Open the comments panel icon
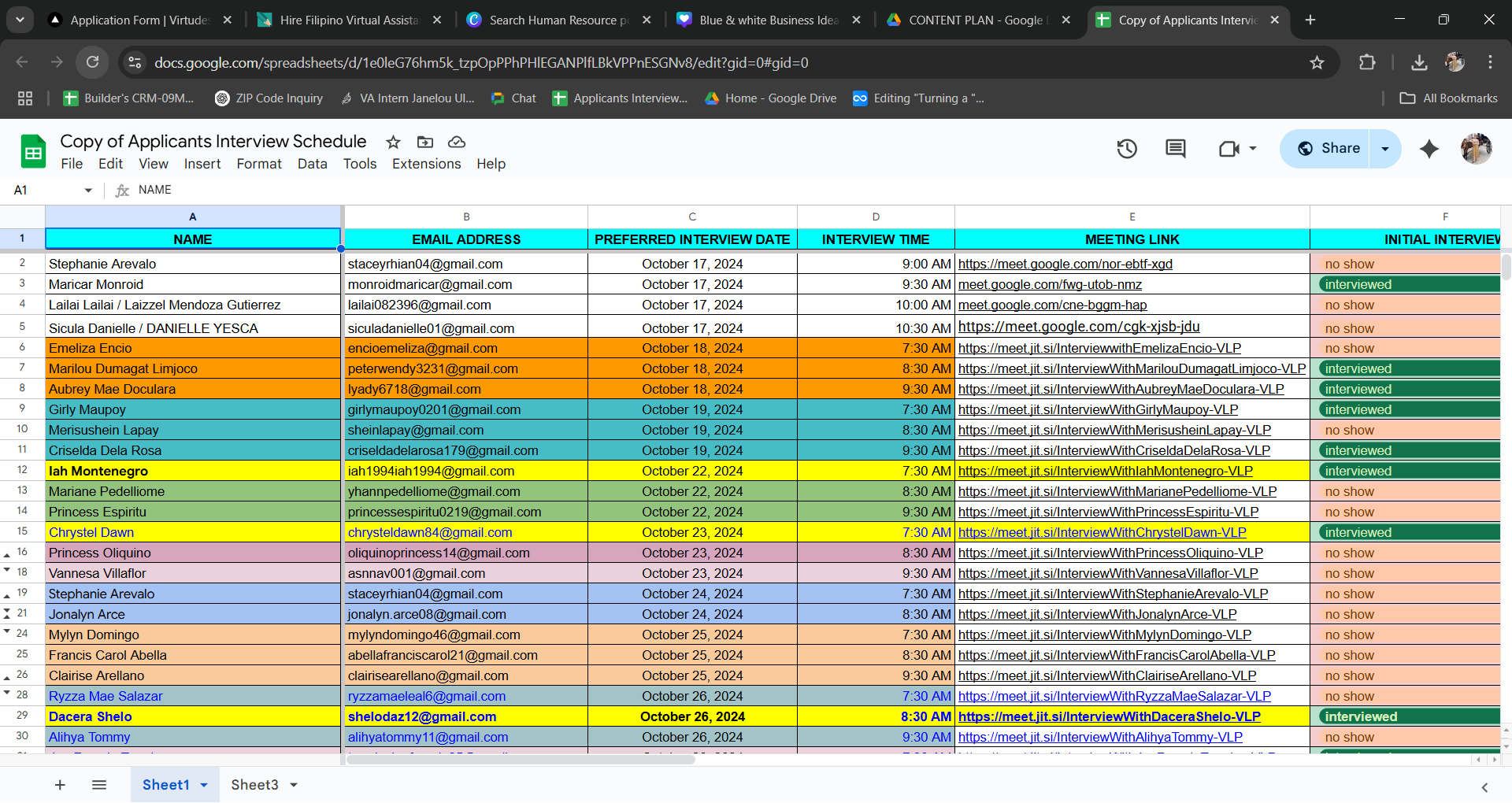Image resolution: width=1512 pixels, height=803 pixels. 1175,148
